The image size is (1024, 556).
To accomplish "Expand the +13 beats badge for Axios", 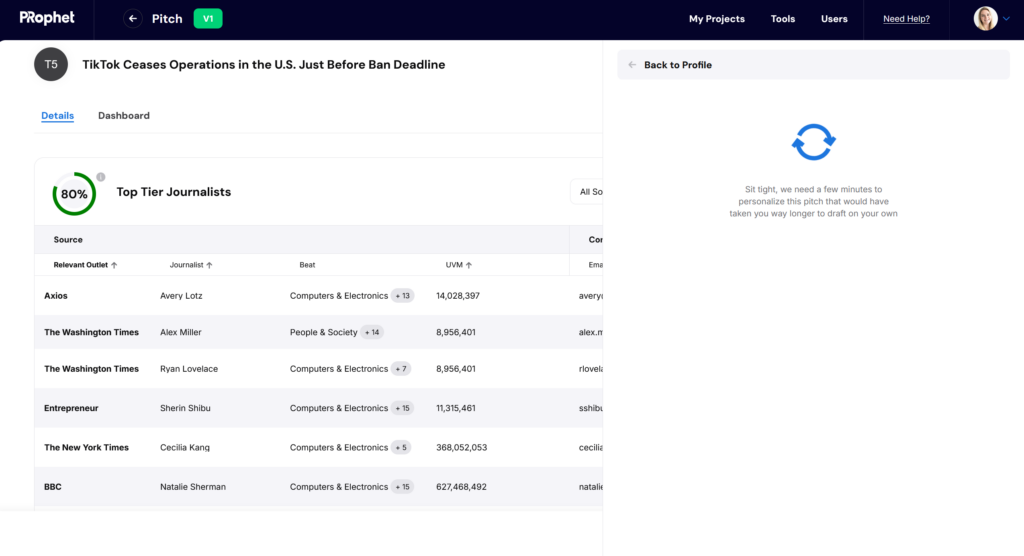I will [402, 295].
